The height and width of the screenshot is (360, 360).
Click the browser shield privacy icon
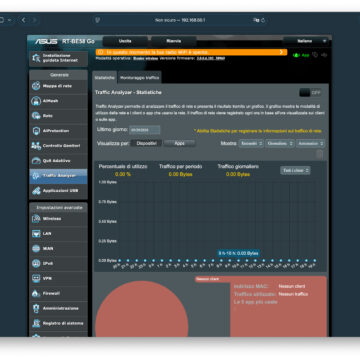pyautogui.click(x=97, y=20)
